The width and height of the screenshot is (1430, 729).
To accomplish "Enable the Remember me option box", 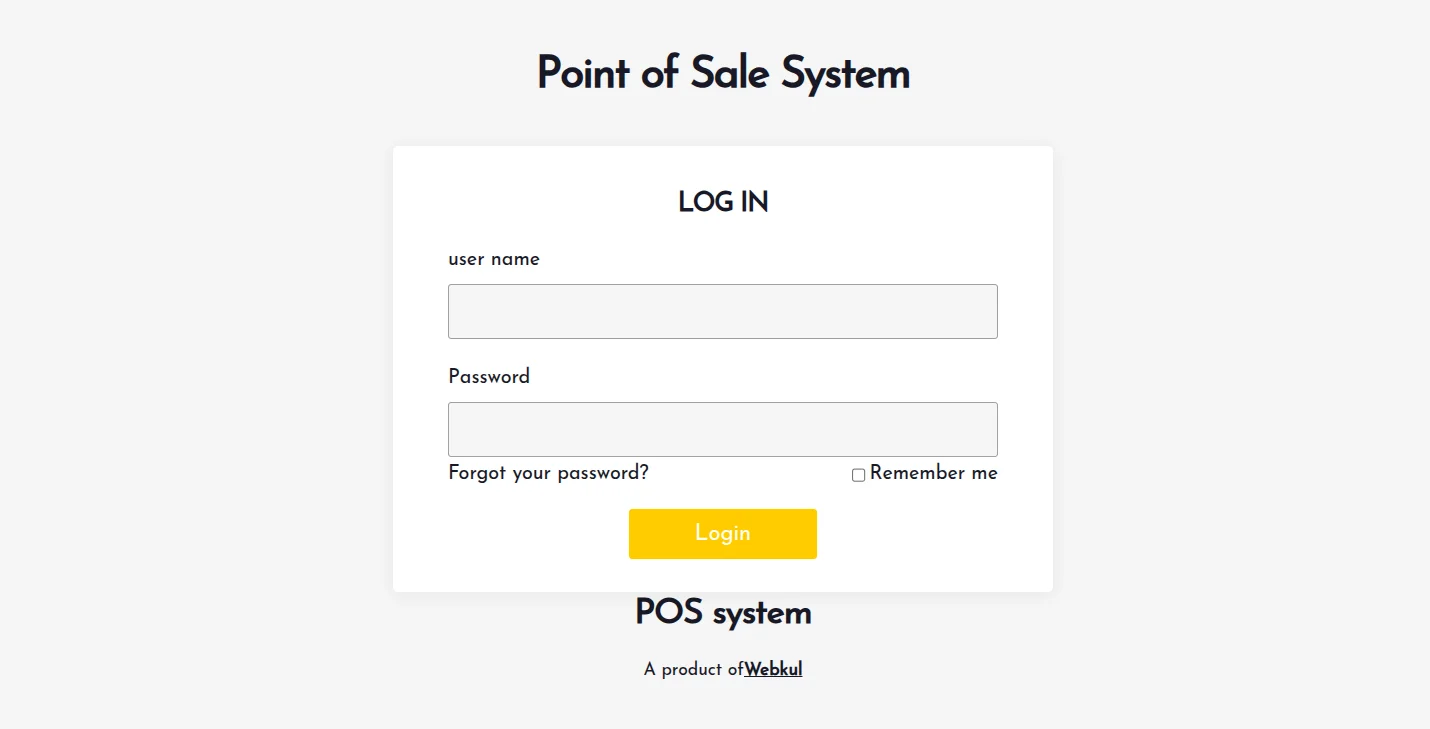I will pos(858,475).
